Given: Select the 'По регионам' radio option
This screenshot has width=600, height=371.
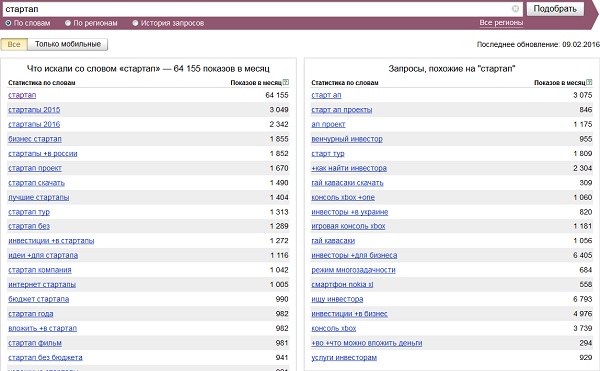Looking at the screenshot, I should (68, 23).
